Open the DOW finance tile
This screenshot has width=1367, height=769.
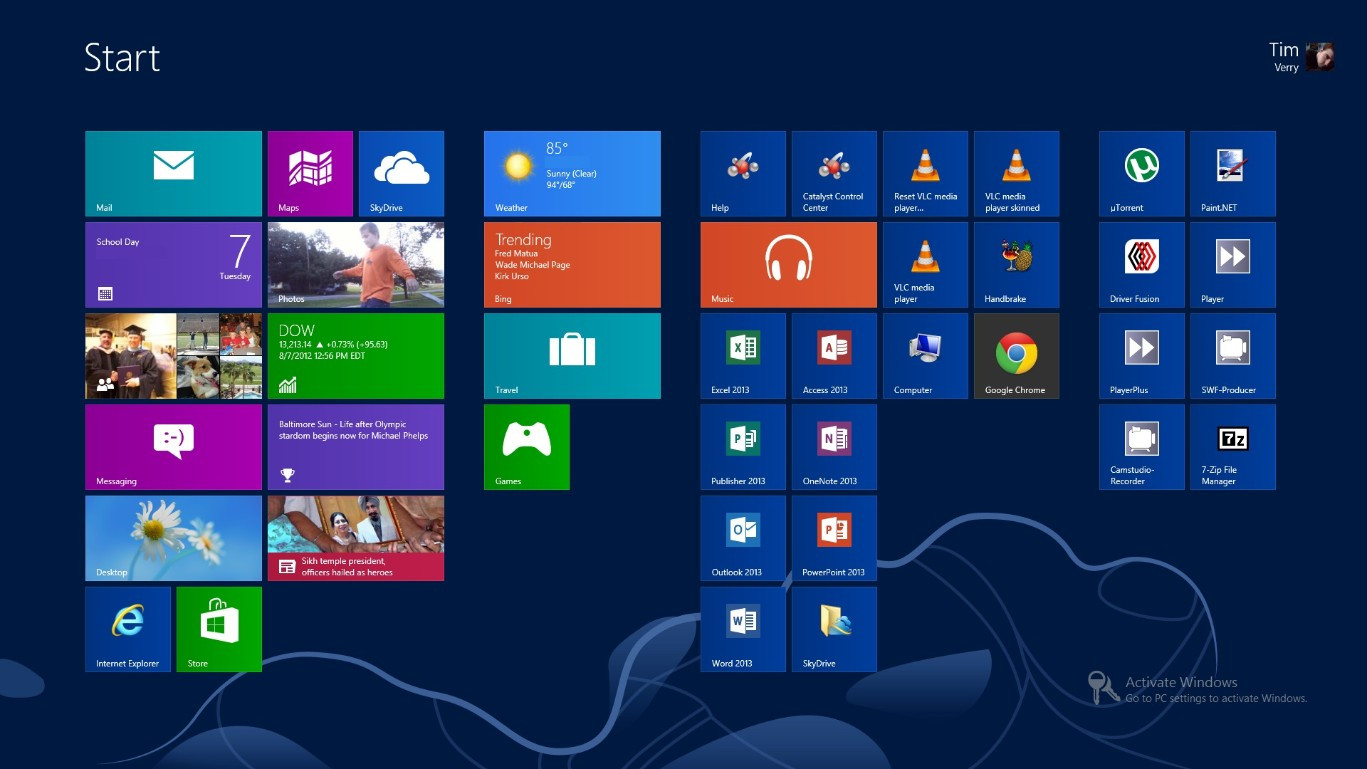coord(355,355)
